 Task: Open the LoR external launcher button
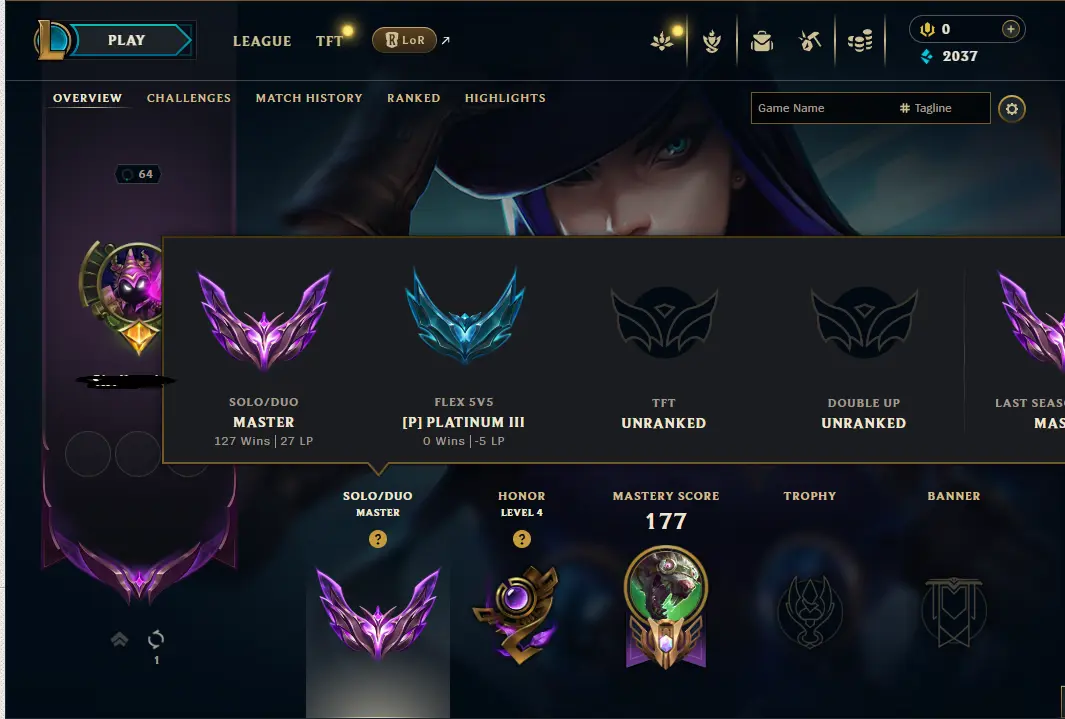(404, 40)
